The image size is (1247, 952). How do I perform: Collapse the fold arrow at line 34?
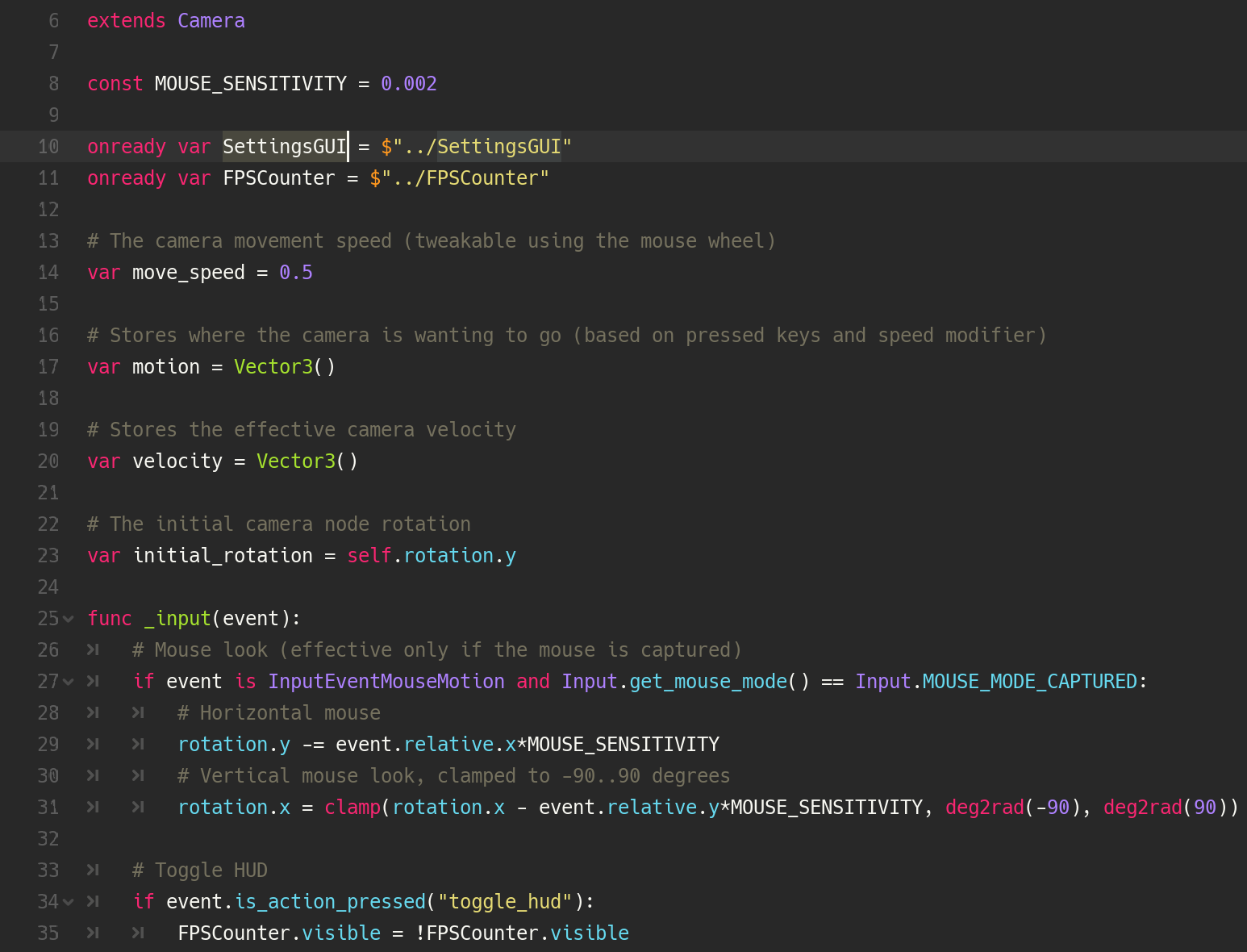click(x=69, y=902)
